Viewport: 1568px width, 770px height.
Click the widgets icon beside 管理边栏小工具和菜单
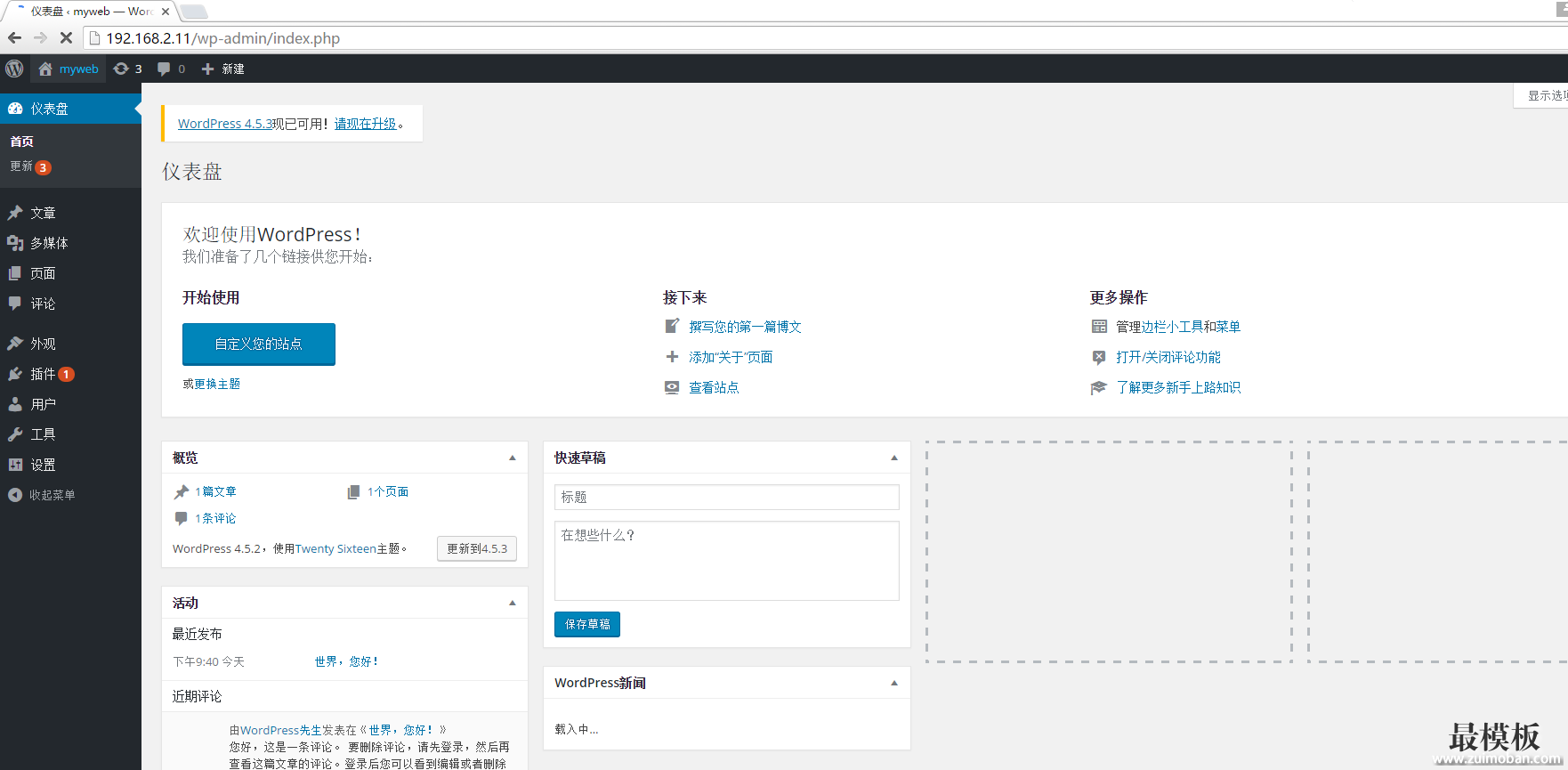[x=1099, y=327]
